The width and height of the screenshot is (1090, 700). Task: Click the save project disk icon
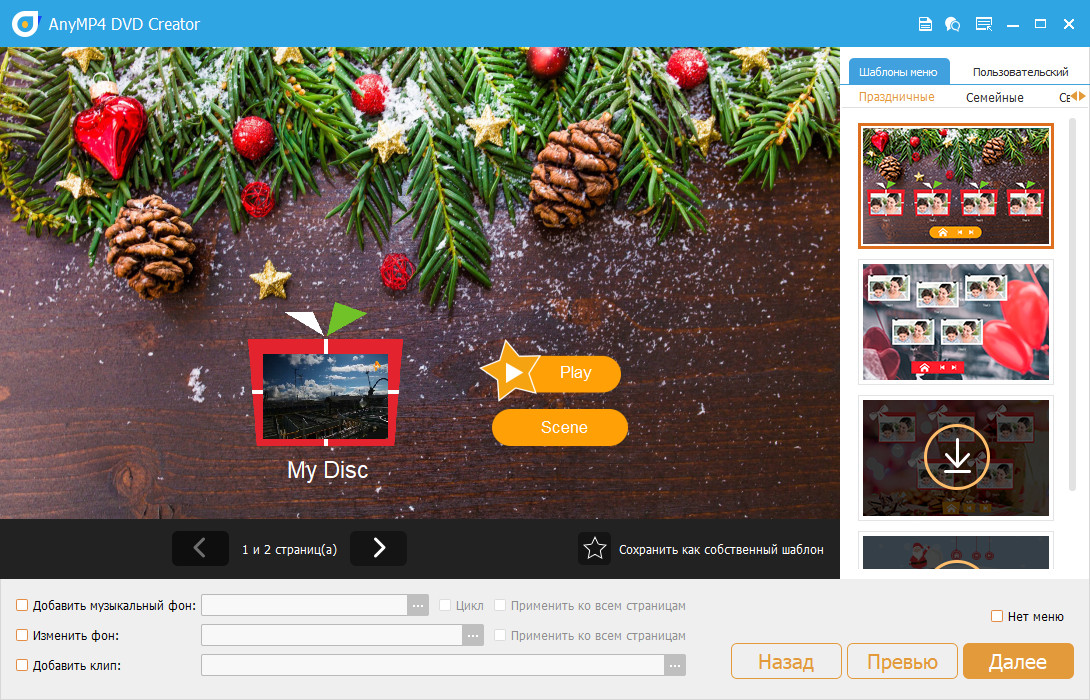pyautogui.click(x=925, y=24)
